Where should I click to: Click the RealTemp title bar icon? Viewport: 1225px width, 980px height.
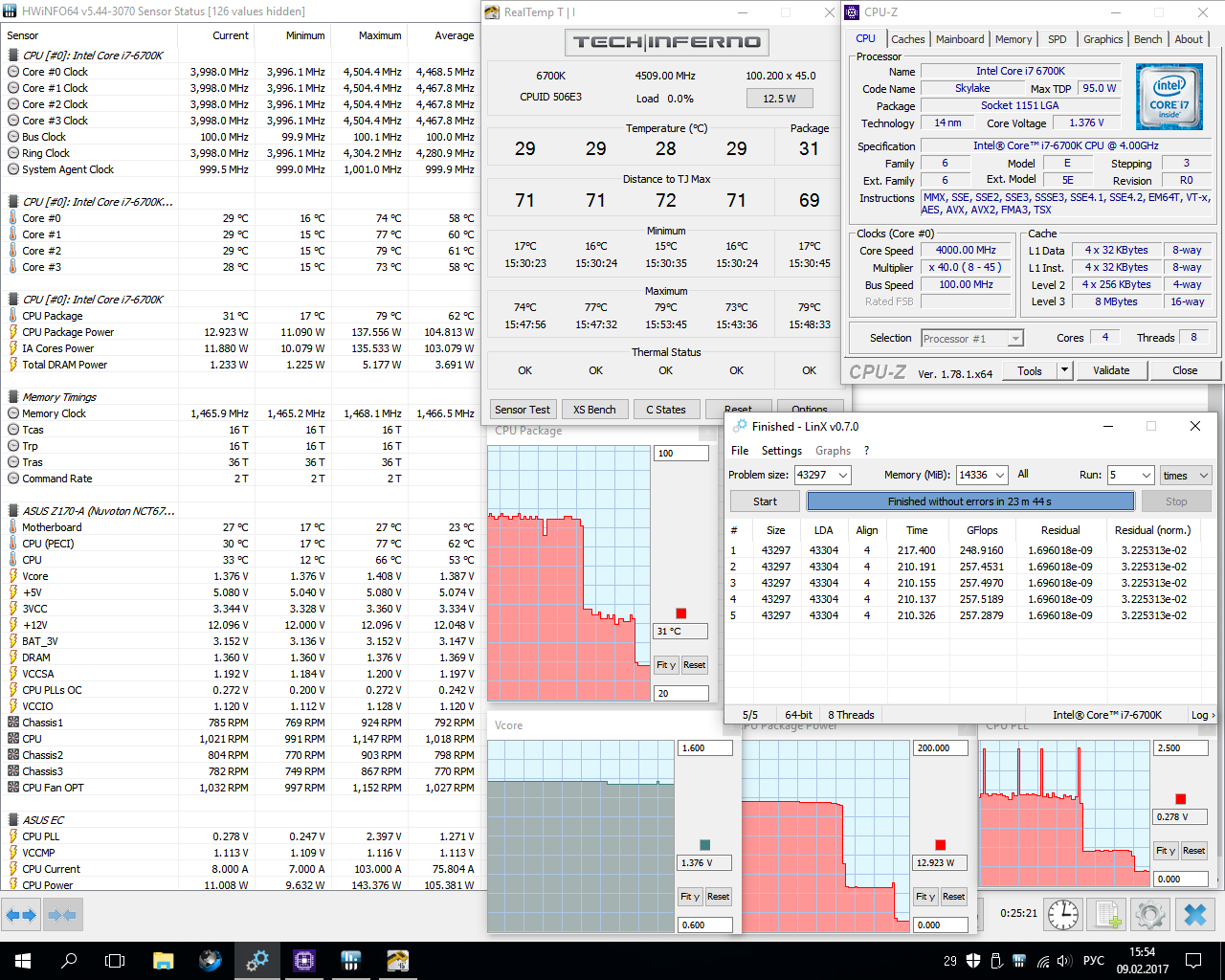[492, 12]
